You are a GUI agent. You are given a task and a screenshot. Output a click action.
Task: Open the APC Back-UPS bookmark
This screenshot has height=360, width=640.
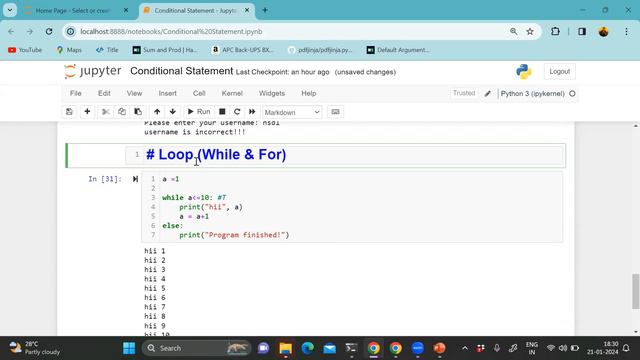point(242,50)
